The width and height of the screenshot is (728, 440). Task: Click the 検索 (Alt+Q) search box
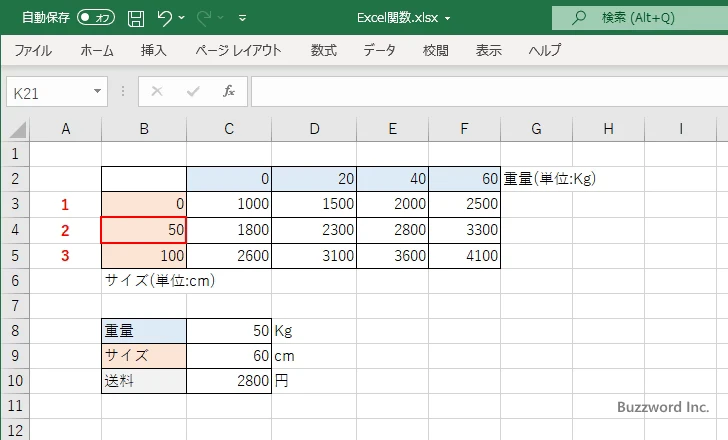coord(640,18)
